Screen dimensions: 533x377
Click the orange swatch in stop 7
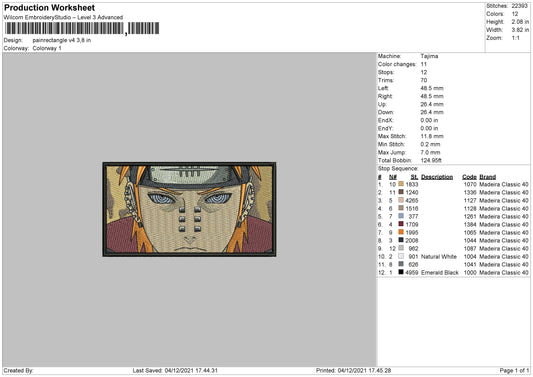[401, 232]
